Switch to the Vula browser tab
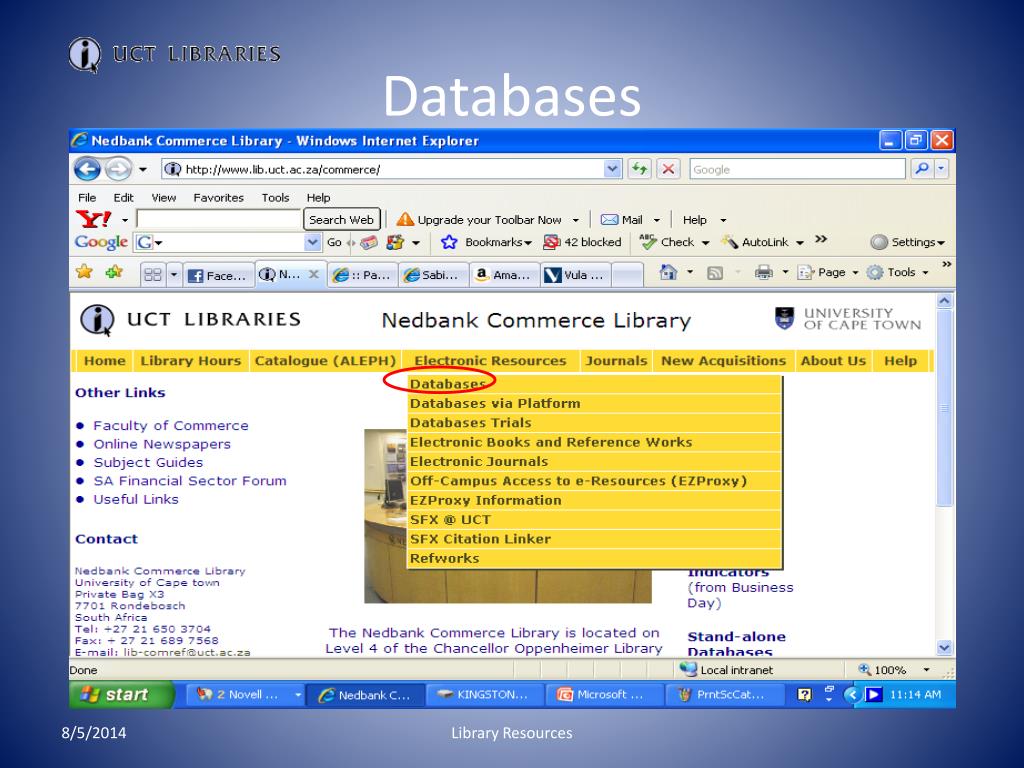This screenshot has width=1024, height=768. pos(575,275)
